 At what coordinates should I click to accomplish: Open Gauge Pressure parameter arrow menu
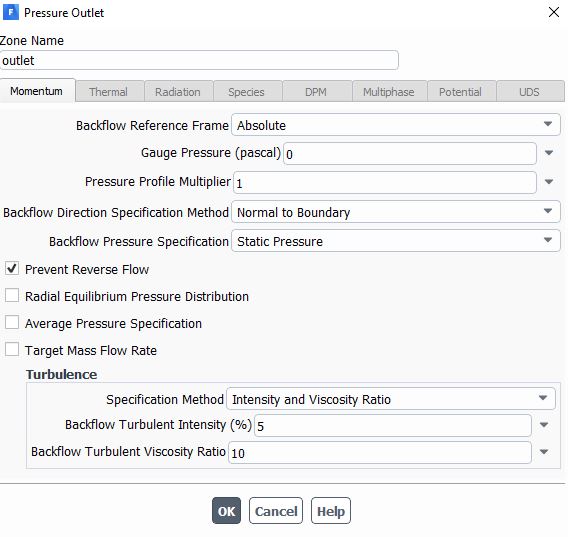pyautogui.click(x=549, y=153)
